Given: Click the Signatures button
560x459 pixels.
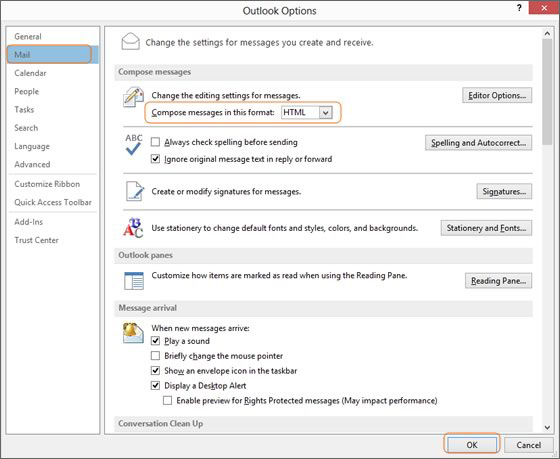Looking at the screenshot, I should tap(504, 191).
